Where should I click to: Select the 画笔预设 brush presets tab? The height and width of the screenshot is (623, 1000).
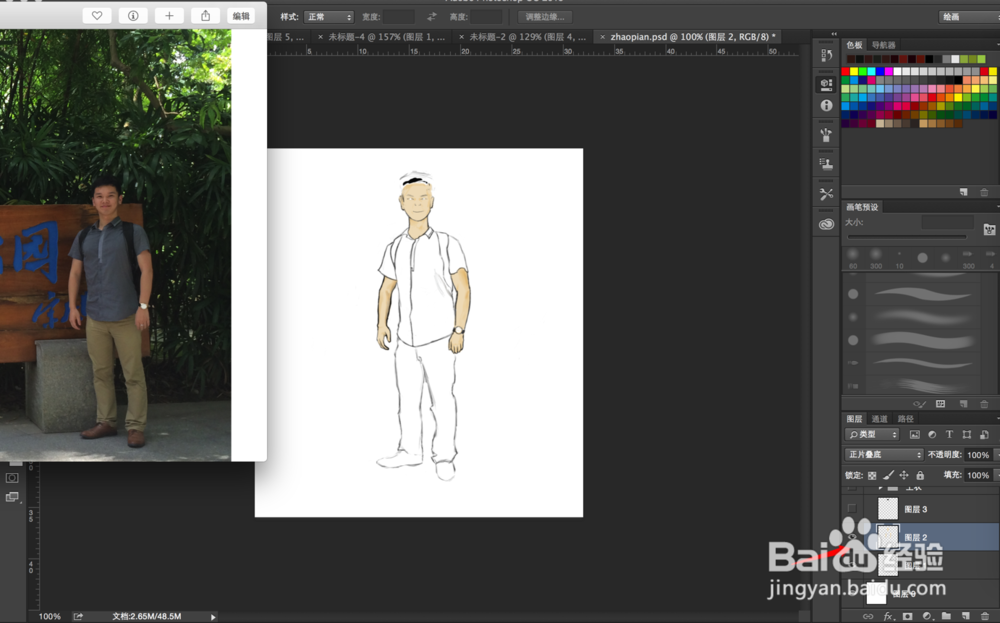pos(862,207)
